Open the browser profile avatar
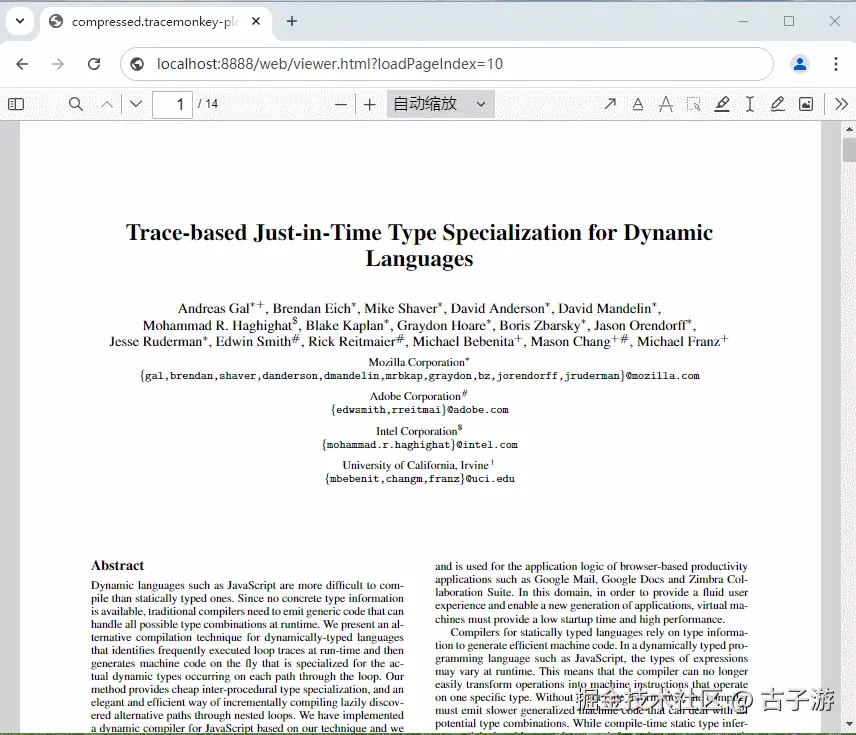The height and width of the screenshot is (735, 856). pyautogui.click(x=800, y=64)
